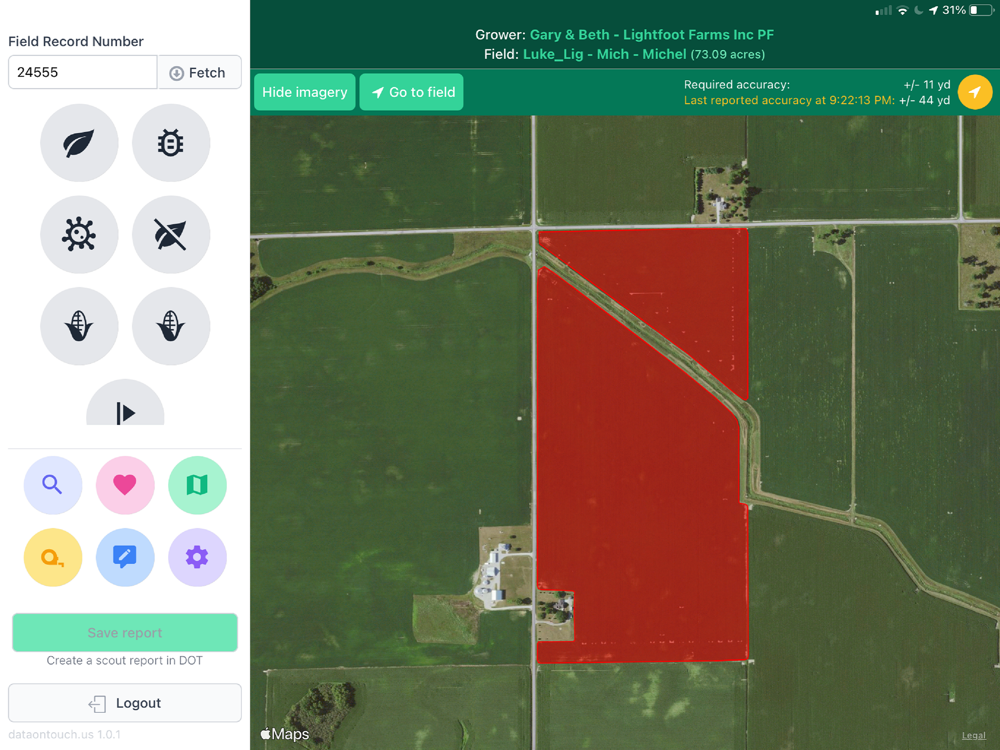The image size is (1000, 750).
Task: Tap the play-skip arrow icon
Action: pyautogui.click(x=125, y=403)
